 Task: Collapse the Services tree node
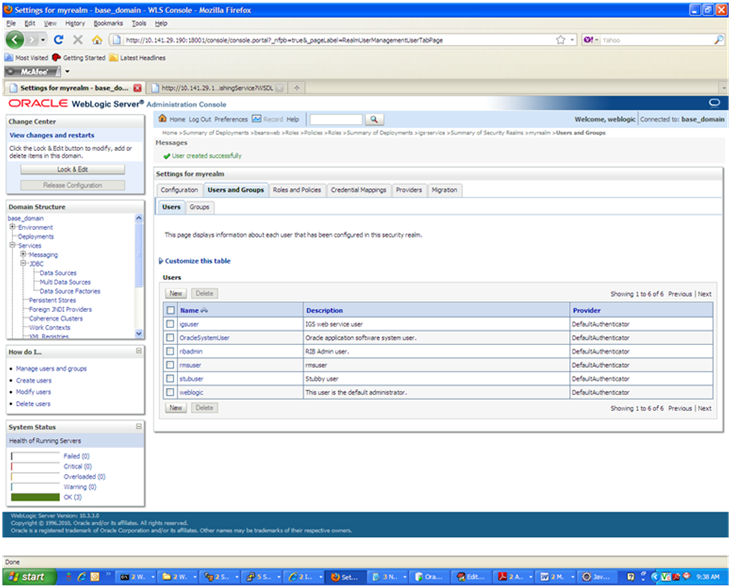[13, 245]
